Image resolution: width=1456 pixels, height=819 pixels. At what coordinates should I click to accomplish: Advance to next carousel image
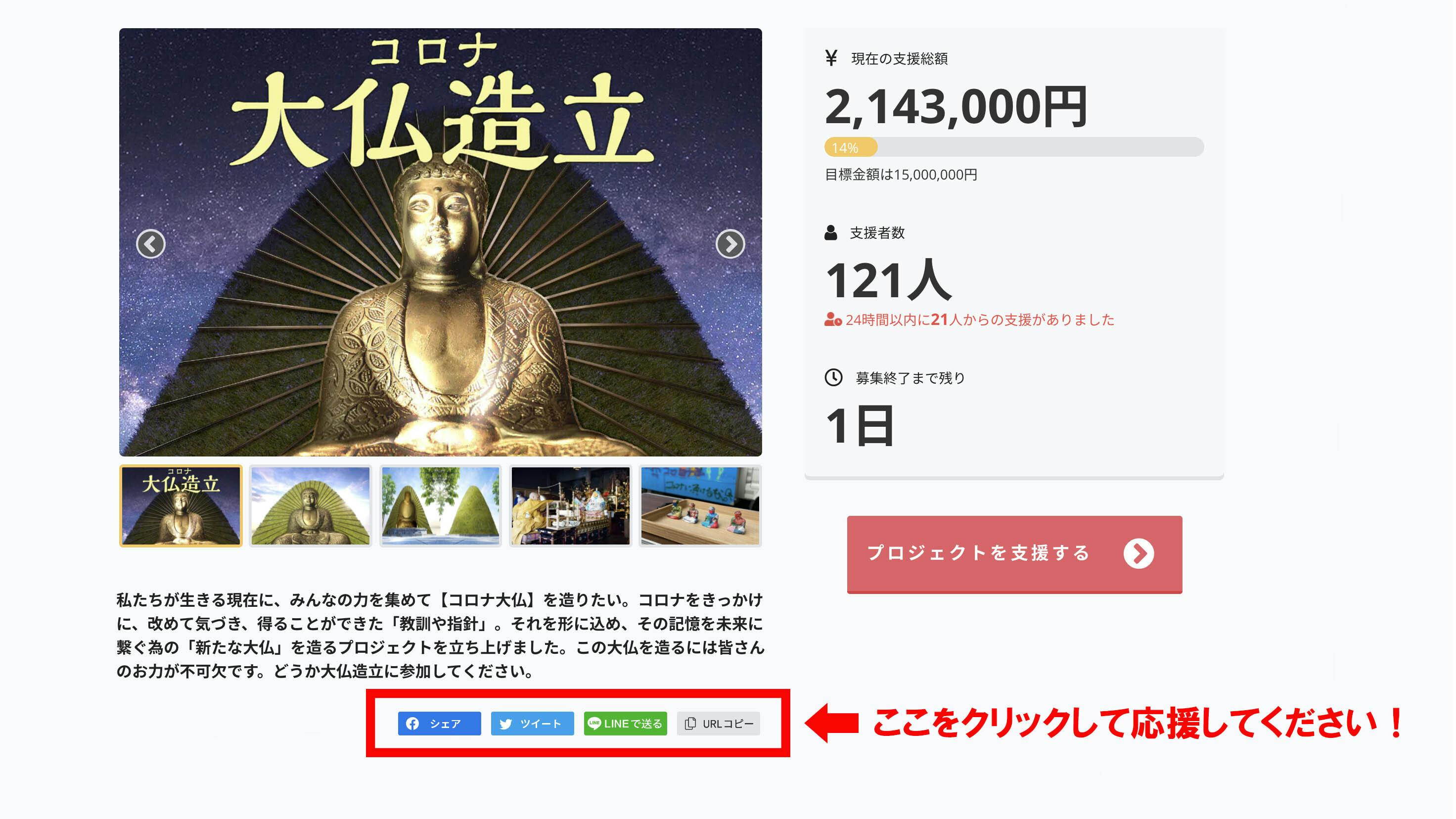[730, 244]
